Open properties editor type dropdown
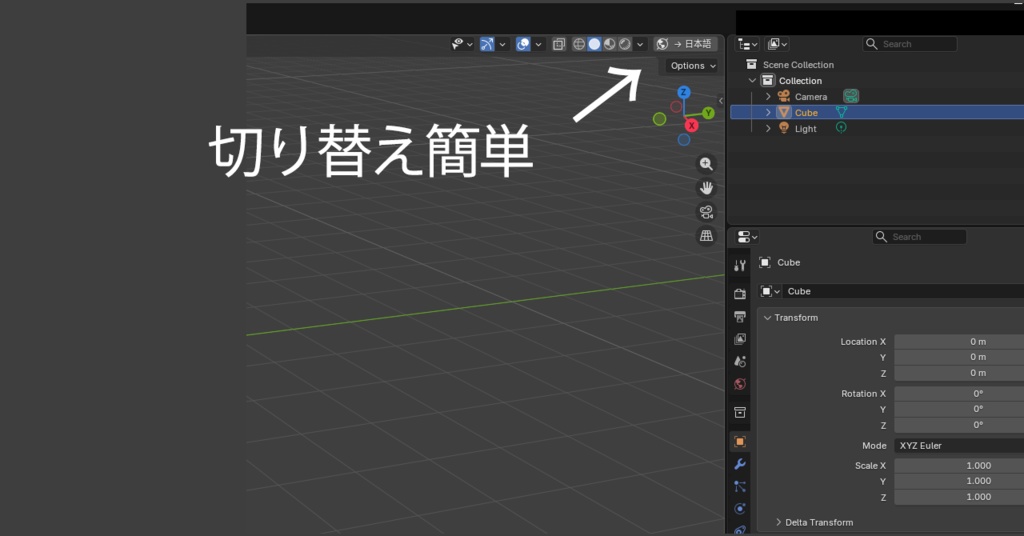 click(747, 237)
